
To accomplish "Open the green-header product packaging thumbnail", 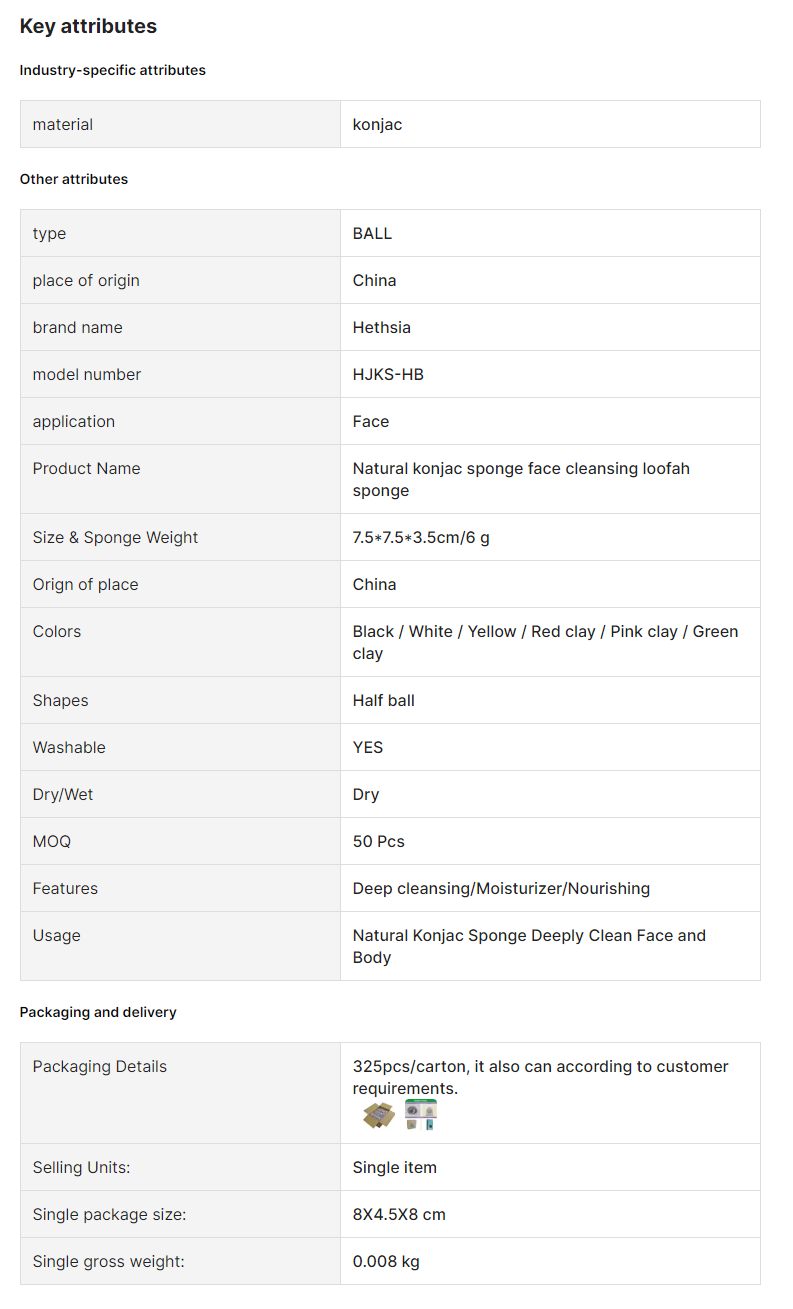I will pos(421,1115).
